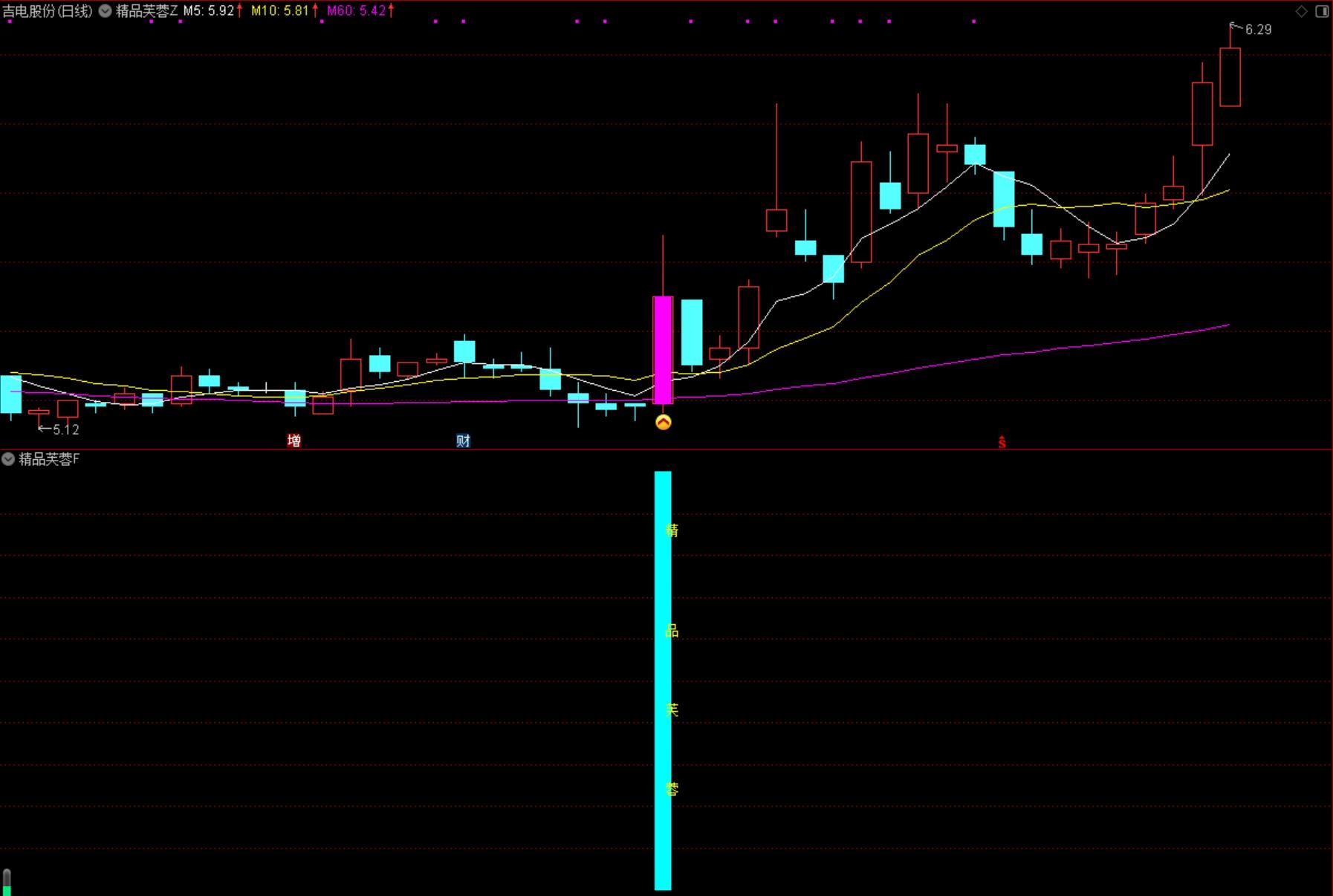
Task: Click the M10: 5.81 moving average value
Action: coord(280,11)
